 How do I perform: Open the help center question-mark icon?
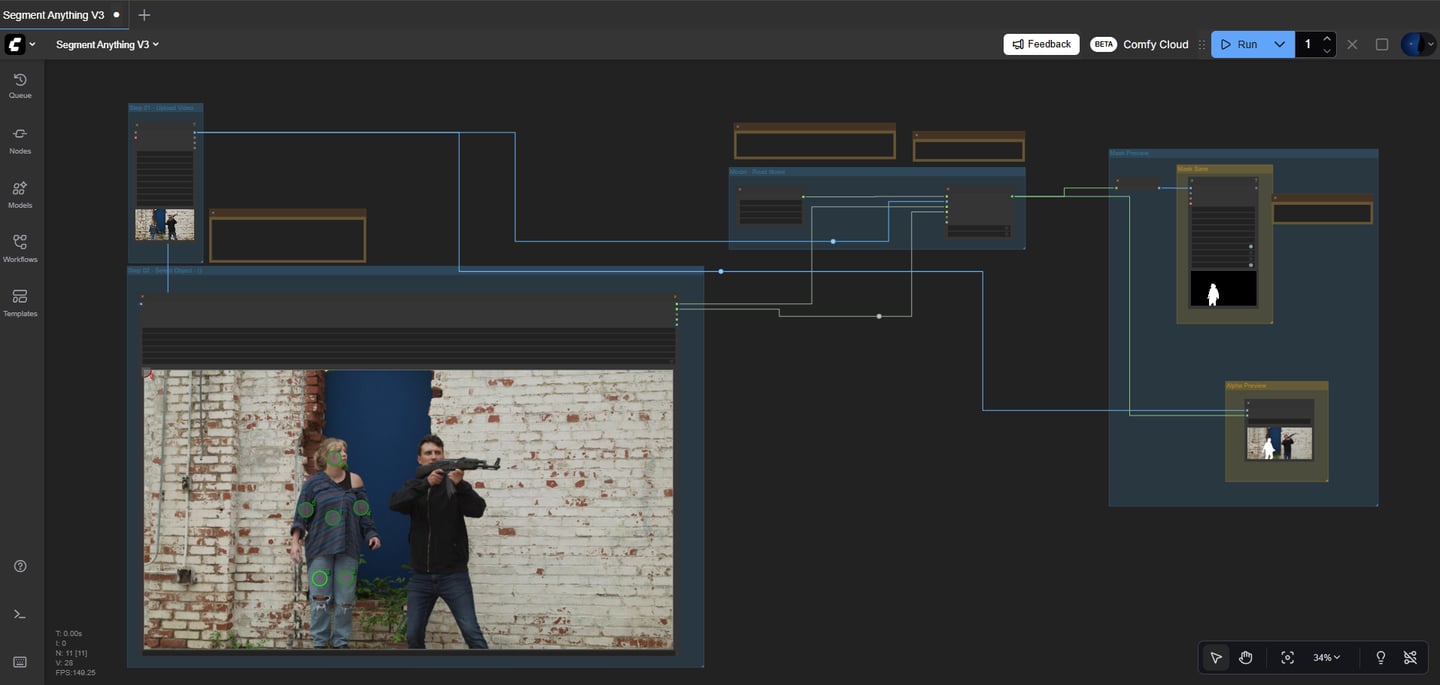(20, 566)
